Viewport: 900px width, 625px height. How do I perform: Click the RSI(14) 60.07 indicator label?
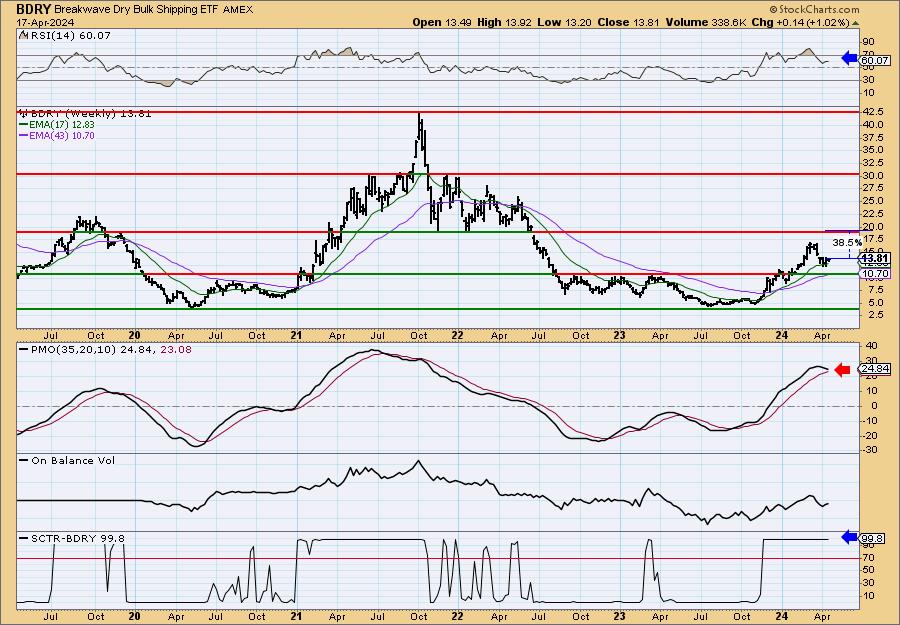coord(69,36)
